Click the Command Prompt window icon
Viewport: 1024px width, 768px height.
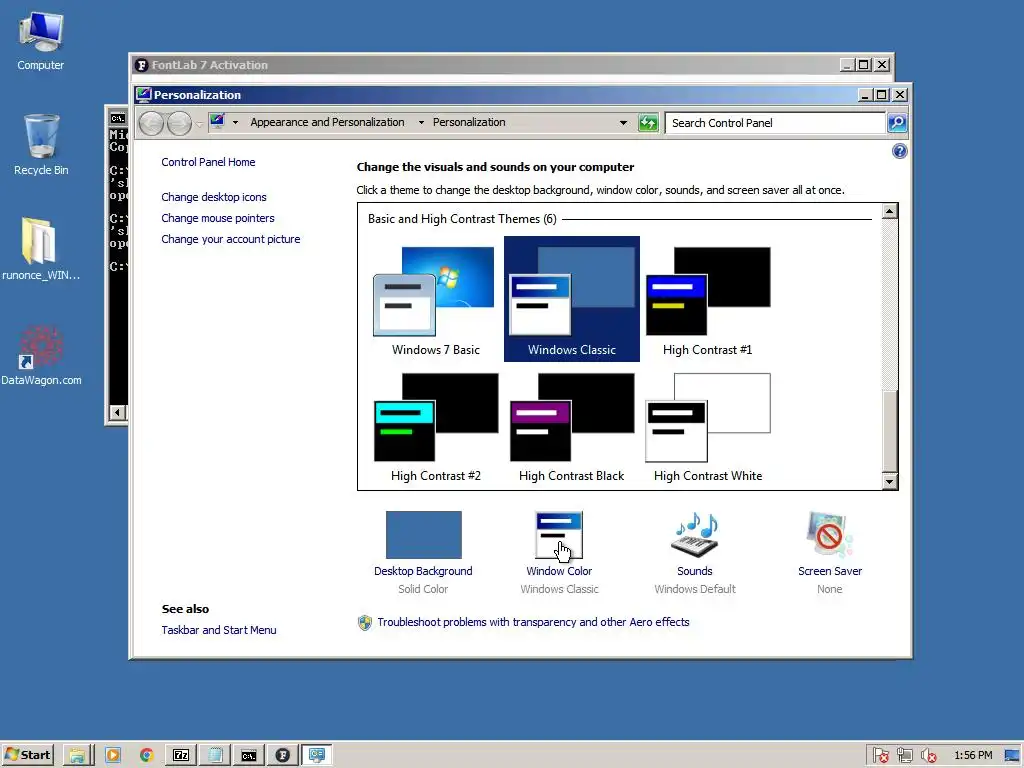[x=118, y=118]
